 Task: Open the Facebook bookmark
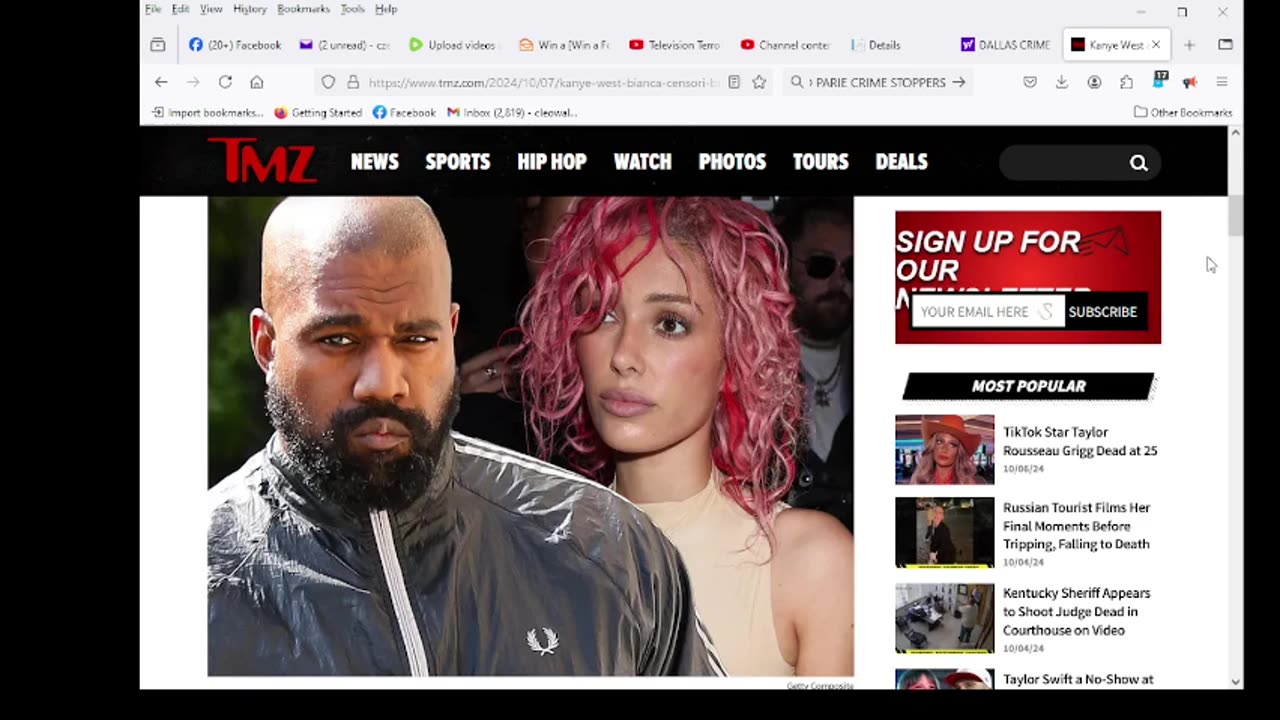(x=404, y=112)
